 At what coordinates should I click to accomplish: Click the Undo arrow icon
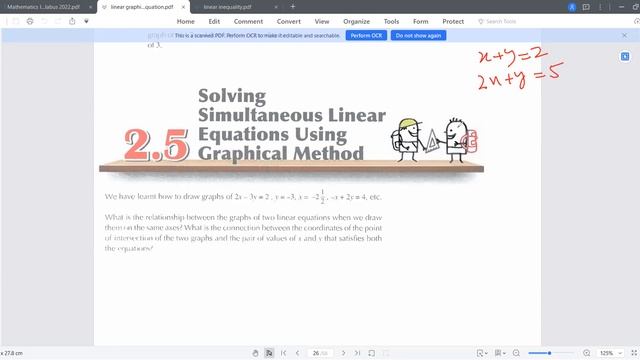click(x=44, y=21)
